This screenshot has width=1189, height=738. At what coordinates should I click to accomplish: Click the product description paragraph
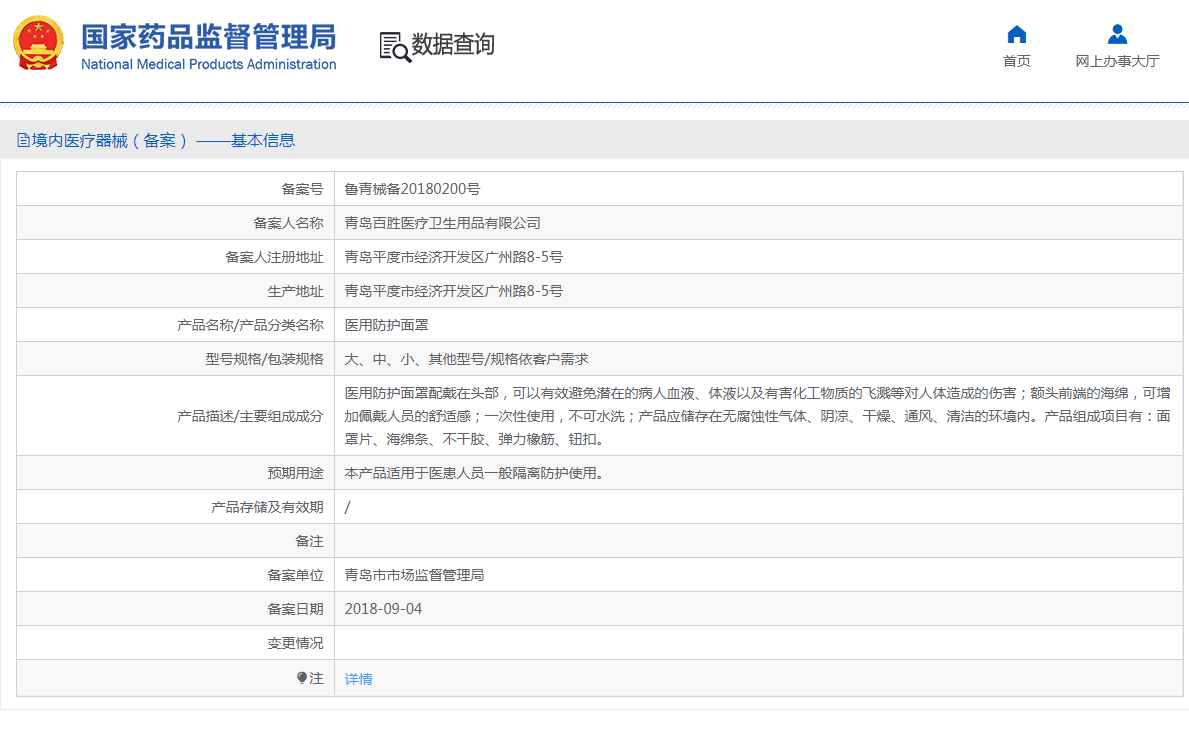click(x=758, y=416)
